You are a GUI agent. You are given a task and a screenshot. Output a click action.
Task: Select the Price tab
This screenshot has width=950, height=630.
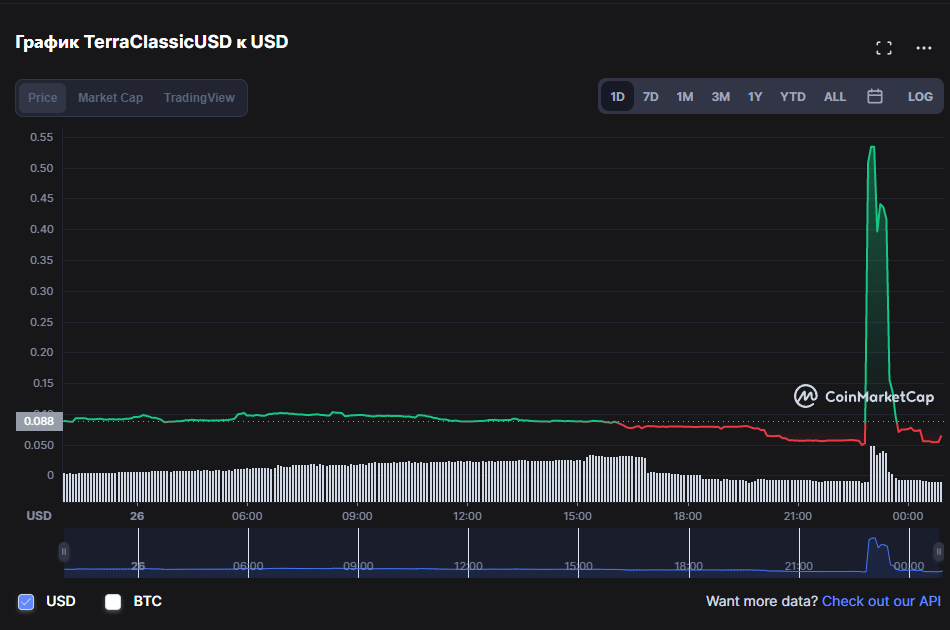42,98
